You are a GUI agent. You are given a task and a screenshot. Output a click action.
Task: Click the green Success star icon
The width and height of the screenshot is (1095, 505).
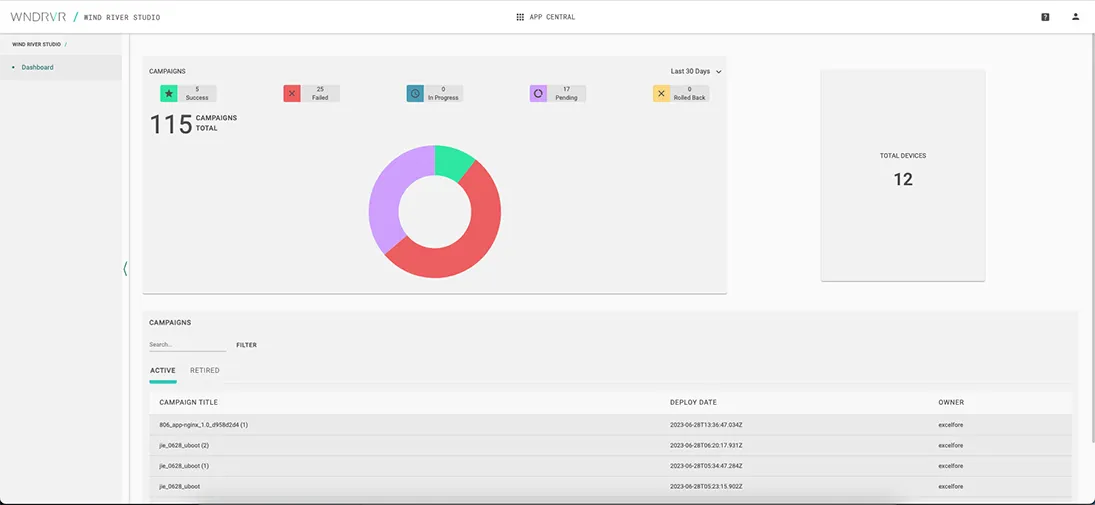coord(169,94)
